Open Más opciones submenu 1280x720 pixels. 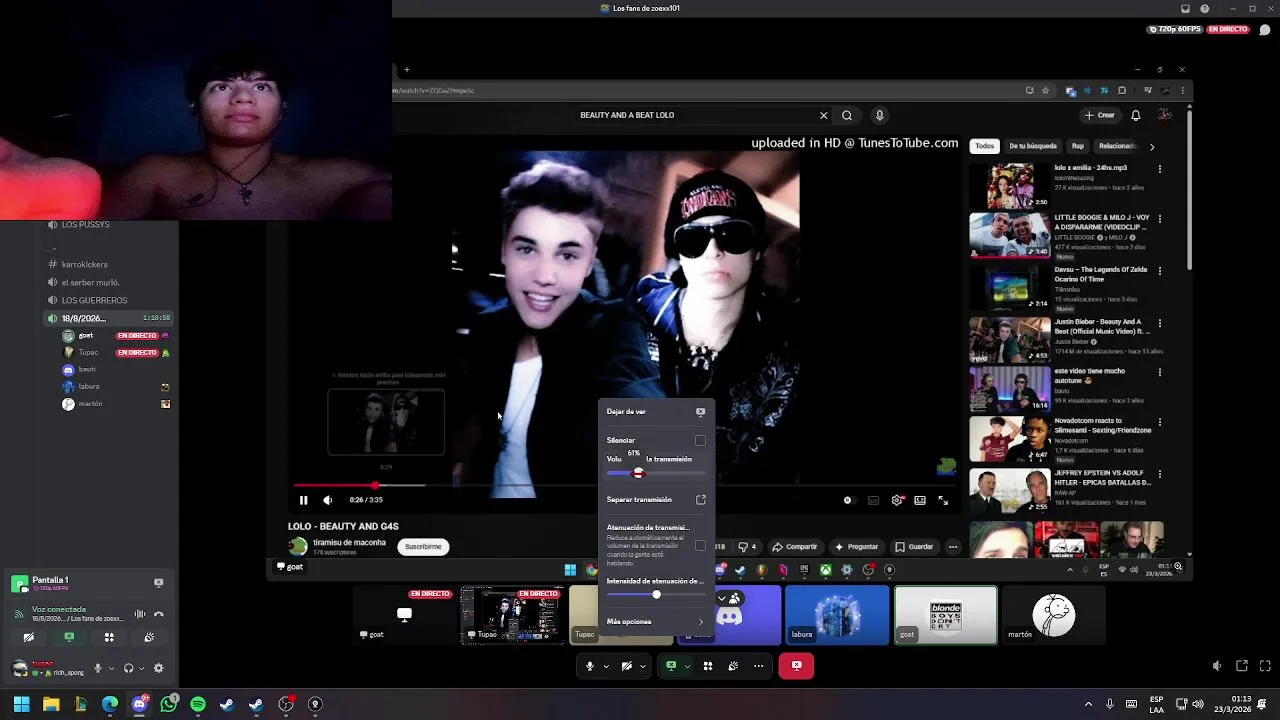click(x=655, y=622)
